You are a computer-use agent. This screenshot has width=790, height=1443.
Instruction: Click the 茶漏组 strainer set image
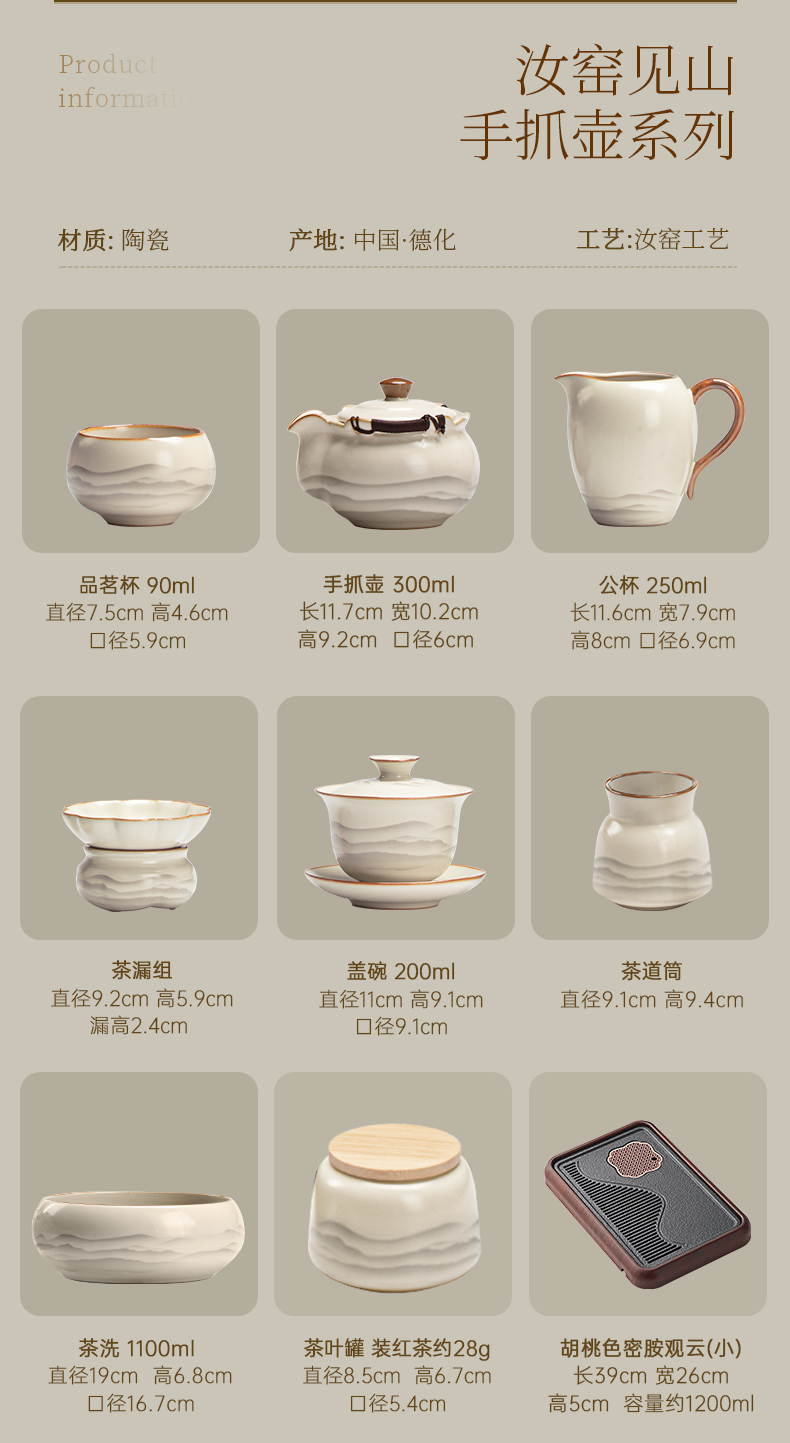pyautogui.click(x=139, y=818)
